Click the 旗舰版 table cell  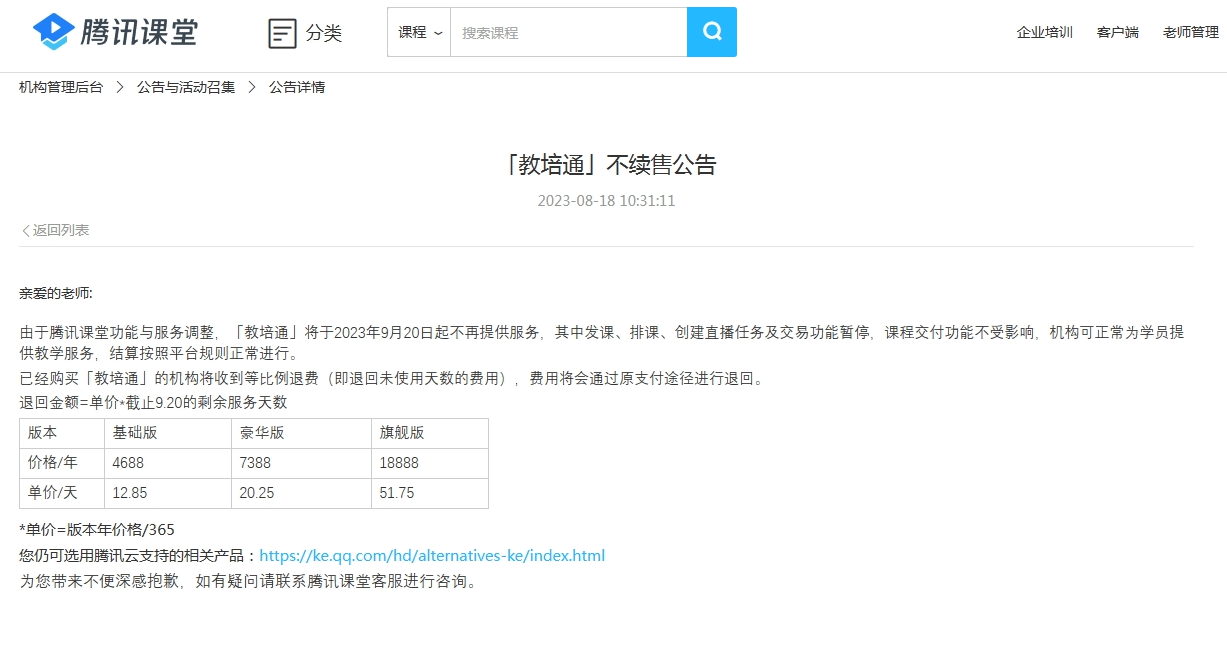(430, 433)
